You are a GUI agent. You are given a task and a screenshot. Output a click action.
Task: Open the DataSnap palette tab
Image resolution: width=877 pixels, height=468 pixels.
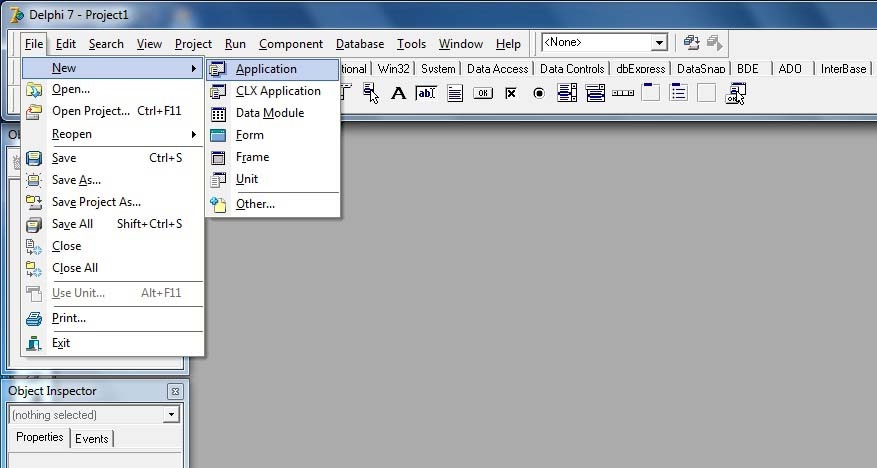tap(701, 69)
